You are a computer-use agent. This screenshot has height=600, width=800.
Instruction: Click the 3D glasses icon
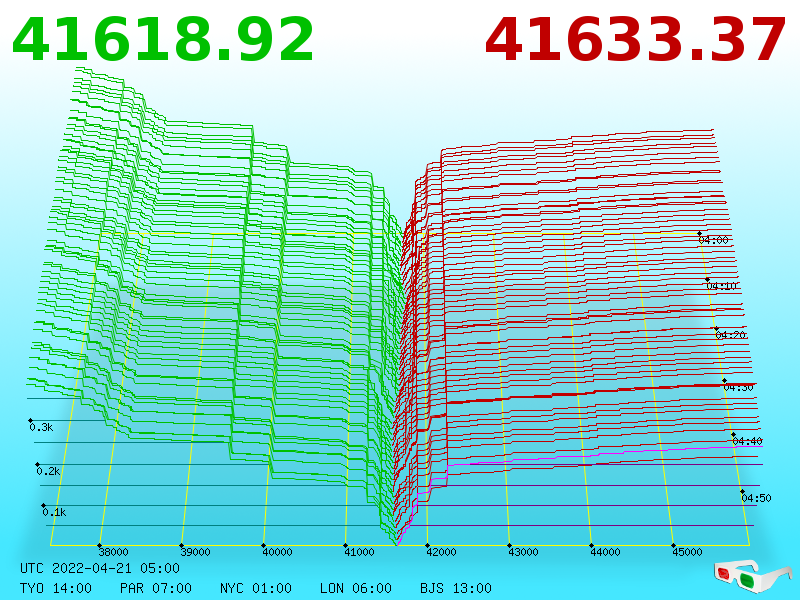tap(753, 576)
